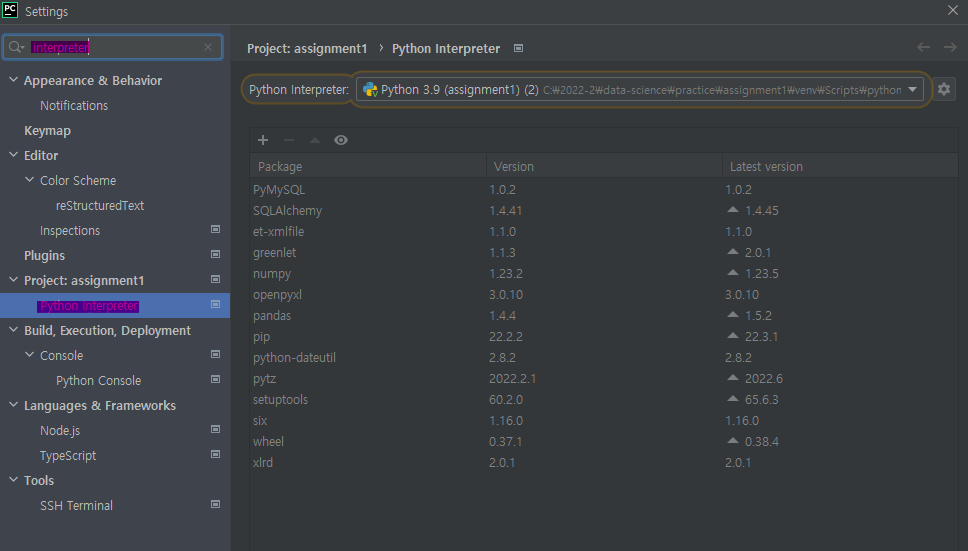Collapse the Editor section
Screen dimensions: 968x551
coord(14,155)
